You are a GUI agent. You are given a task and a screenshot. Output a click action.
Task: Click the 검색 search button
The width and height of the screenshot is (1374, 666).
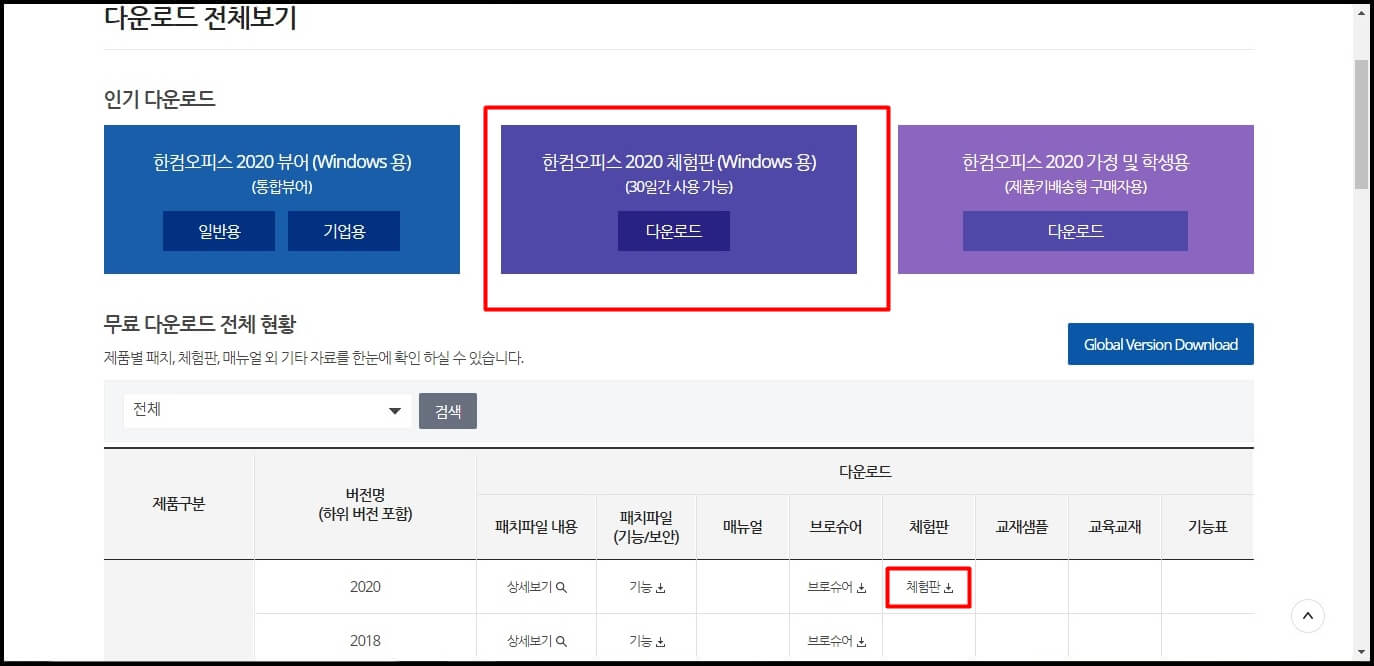(448, 411)
